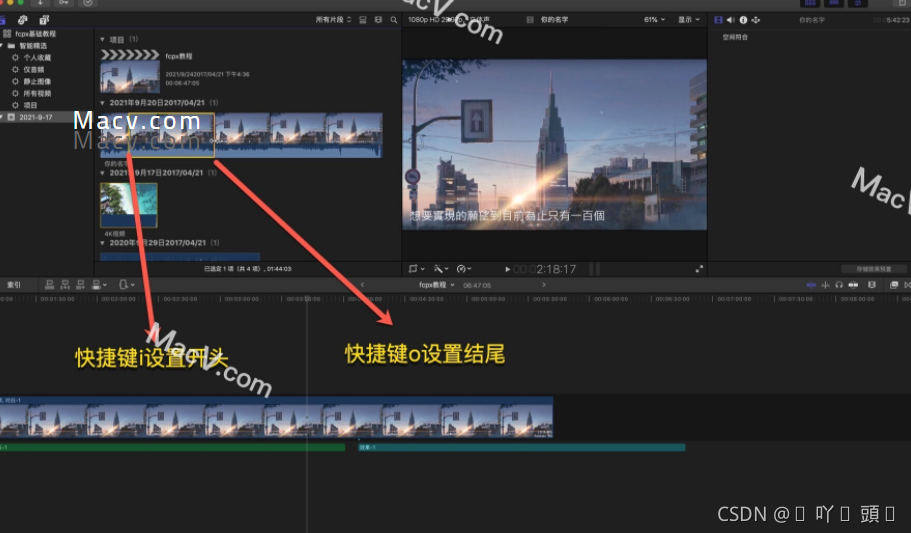Collapse the 智能精选 smart collections folder

click(2, 46)
